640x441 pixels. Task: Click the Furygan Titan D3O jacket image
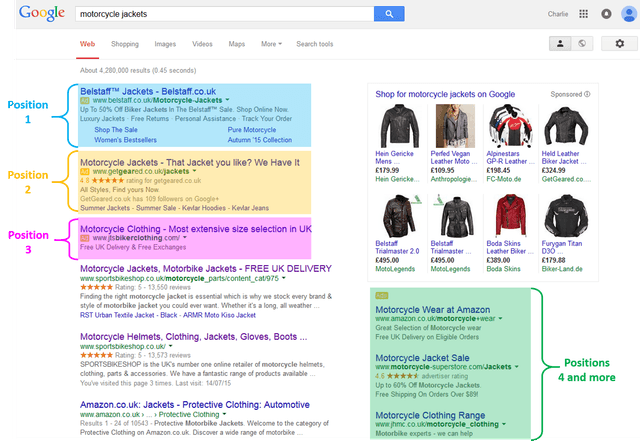[x=566, y=216]
